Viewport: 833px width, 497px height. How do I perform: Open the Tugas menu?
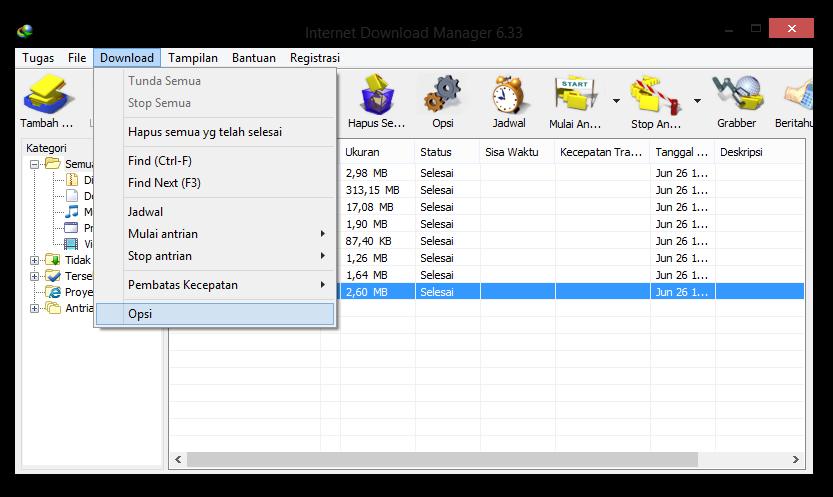click(x=38, y=58)
